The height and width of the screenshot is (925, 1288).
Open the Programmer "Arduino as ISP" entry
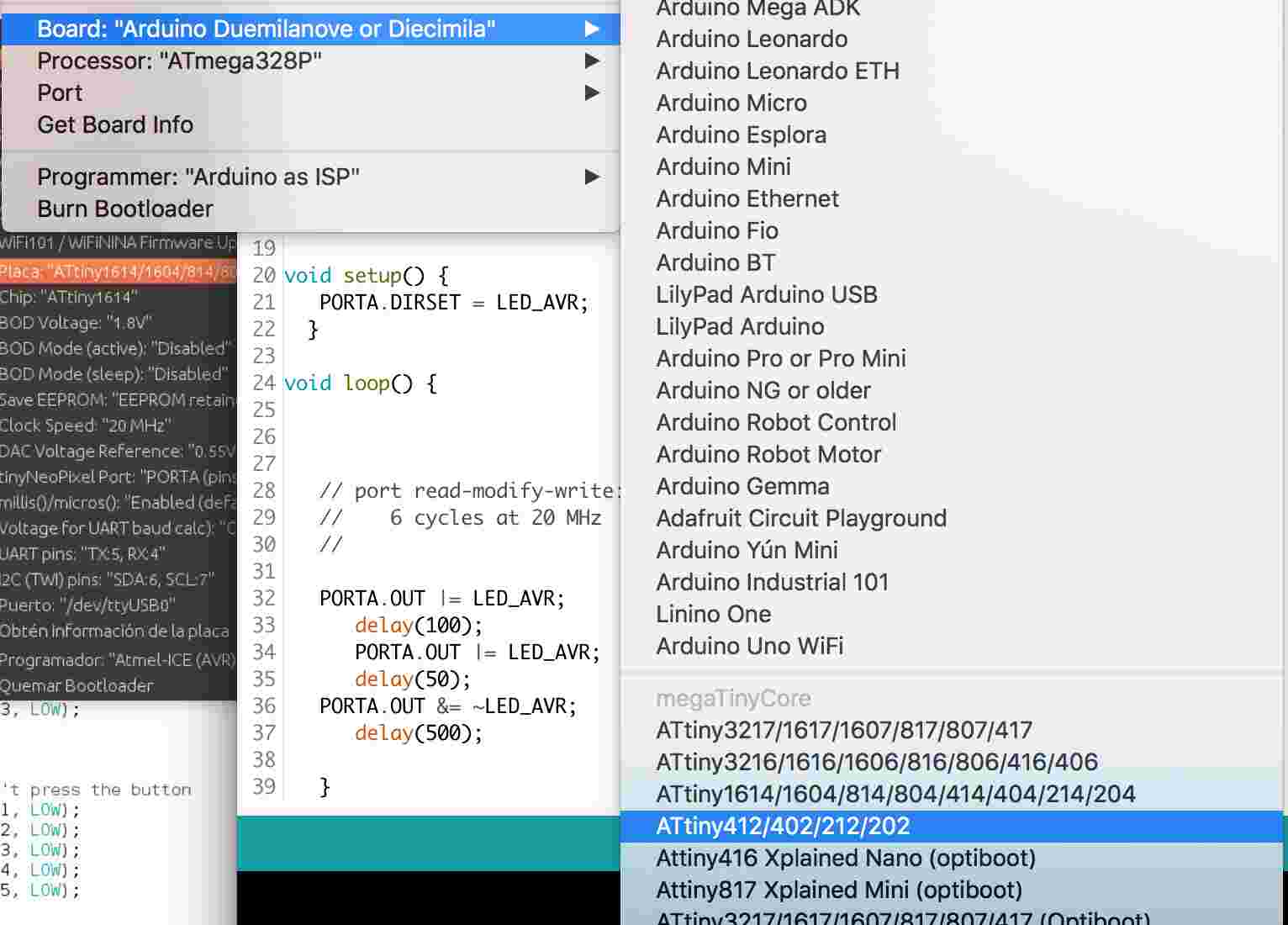[x=310, y=177]
